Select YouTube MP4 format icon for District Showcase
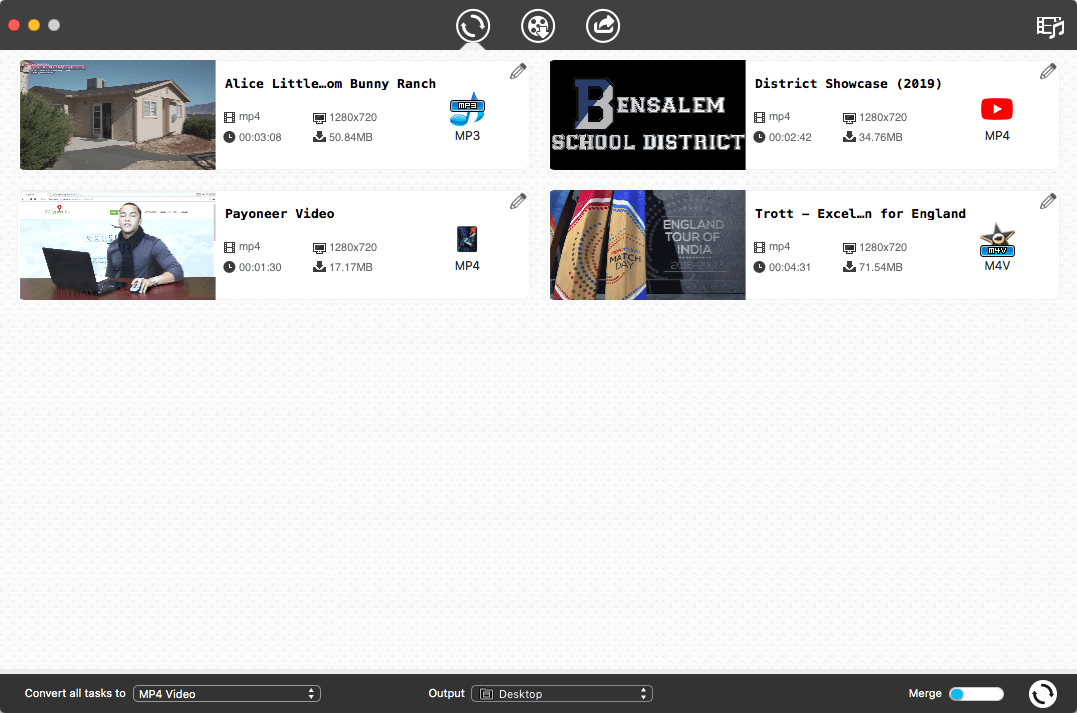Image resolution: width=1077 pixels, height=713 pixels. (x=996, y=109)
